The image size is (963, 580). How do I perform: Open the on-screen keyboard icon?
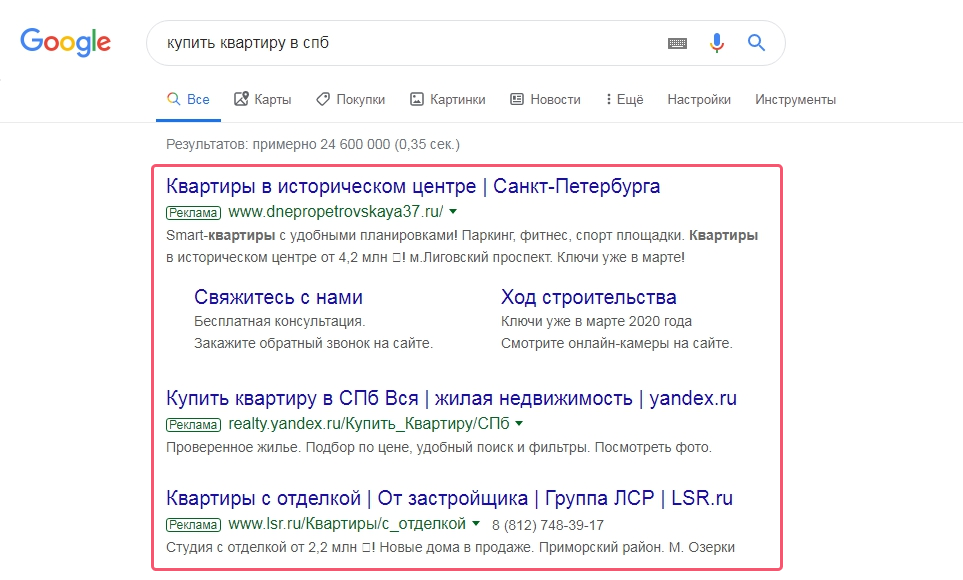[677, 43]
